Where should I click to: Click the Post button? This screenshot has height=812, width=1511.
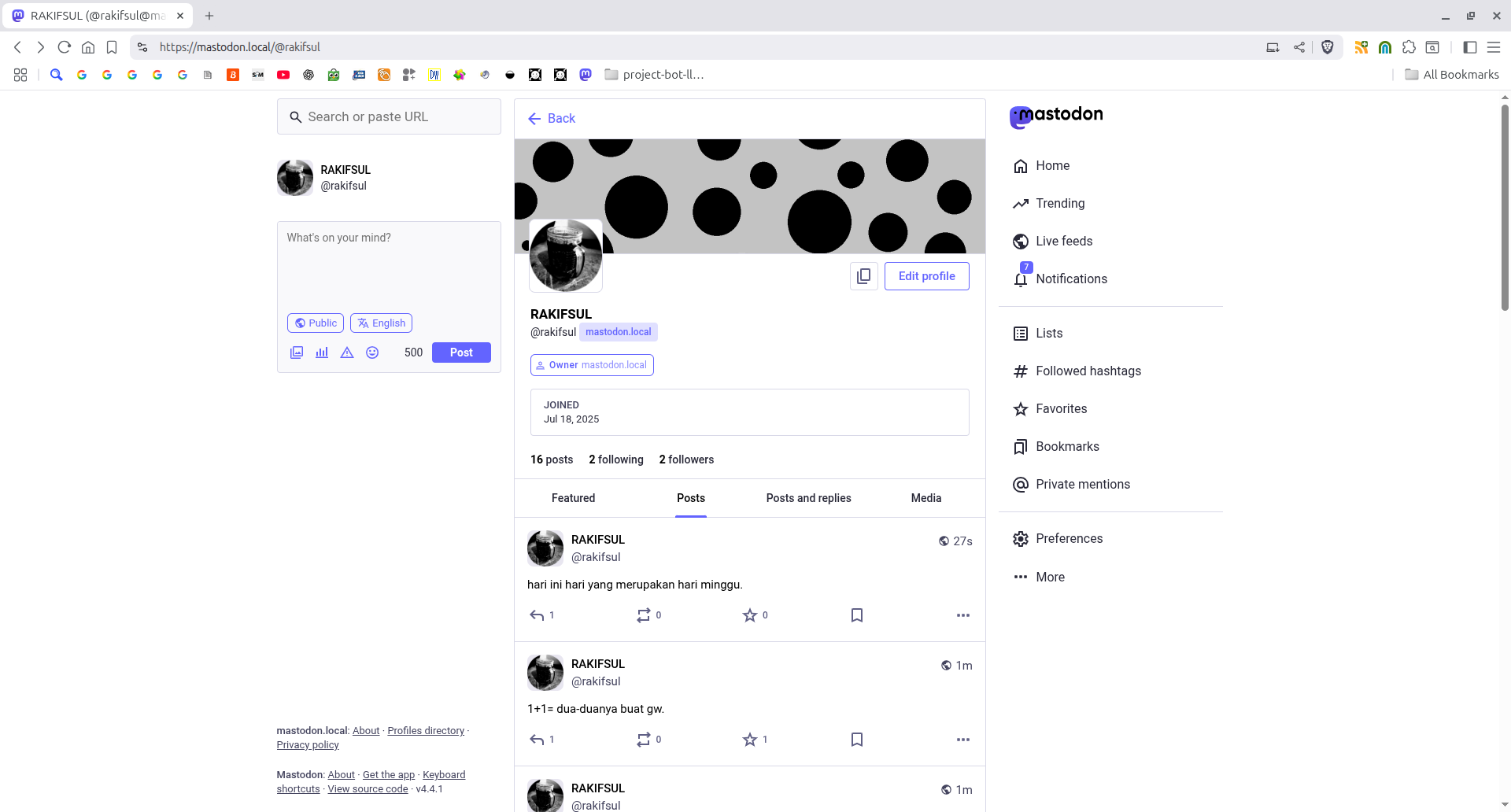461,352
